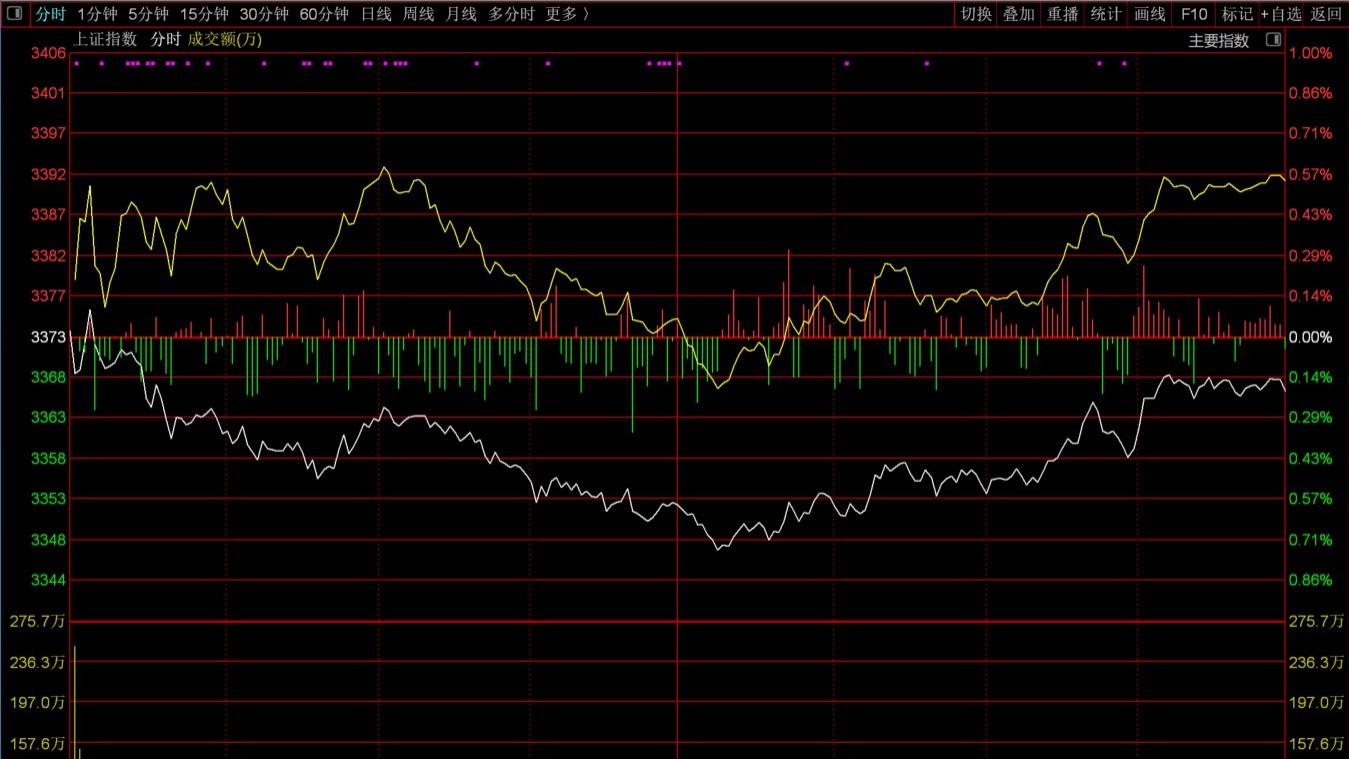
Task: Toggle the sidebar panel icon beside 分时 tab
Action: coord(15,14)
